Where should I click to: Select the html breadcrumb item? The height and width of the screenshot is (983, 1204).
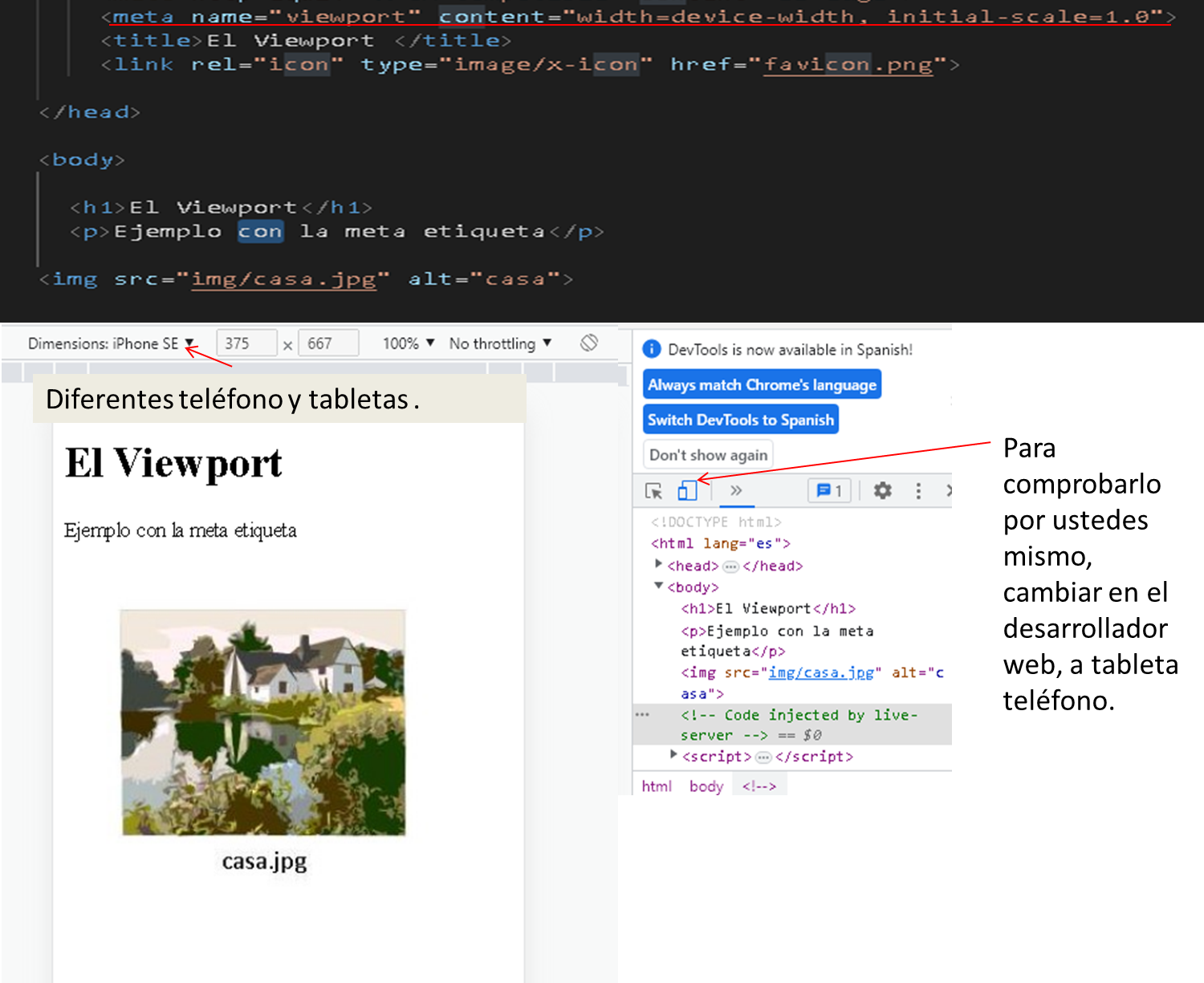(x=657, y=786)
